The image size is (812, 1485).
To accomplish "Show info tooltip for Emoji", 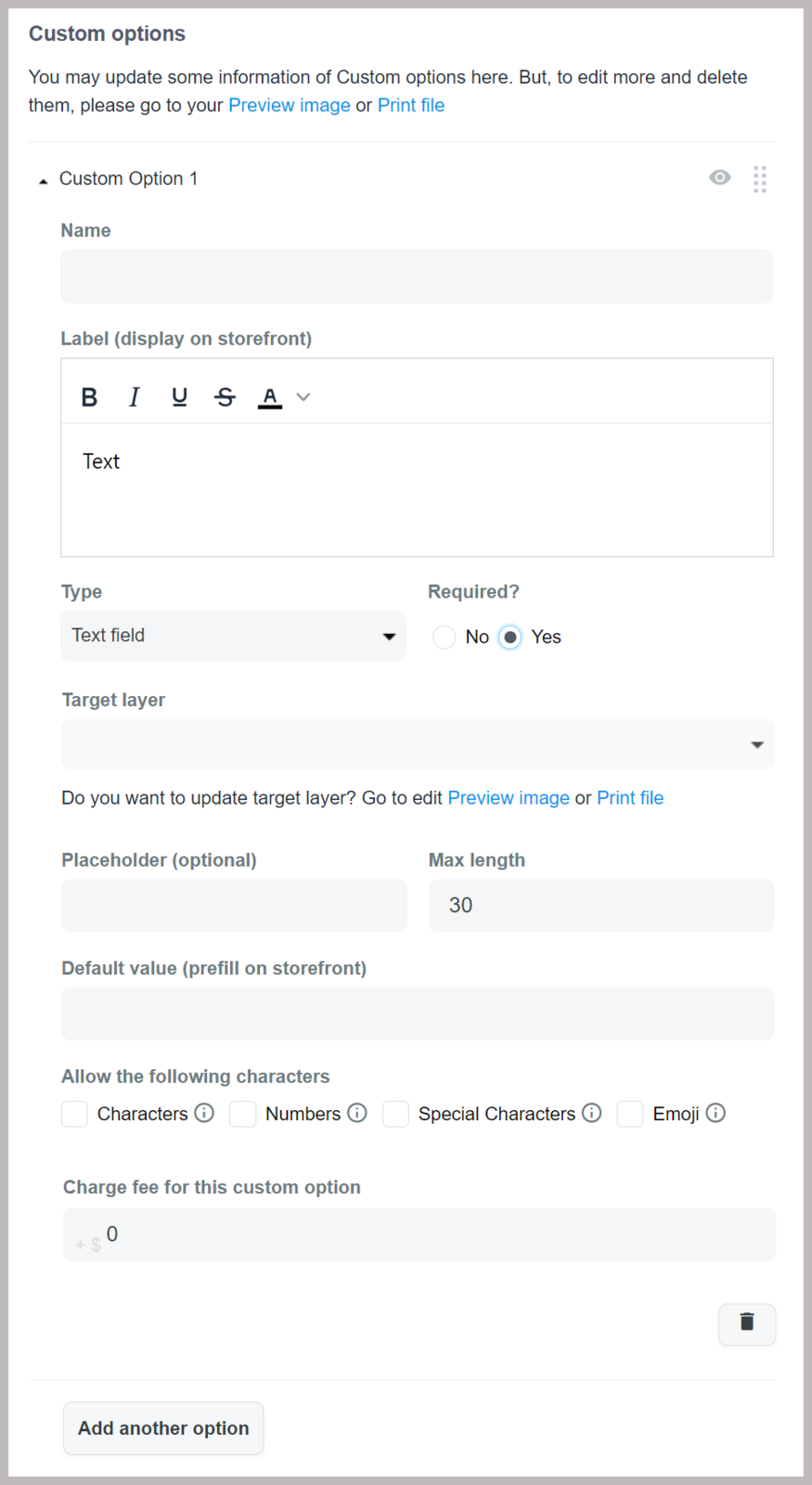I will (x=715, y=1112).
